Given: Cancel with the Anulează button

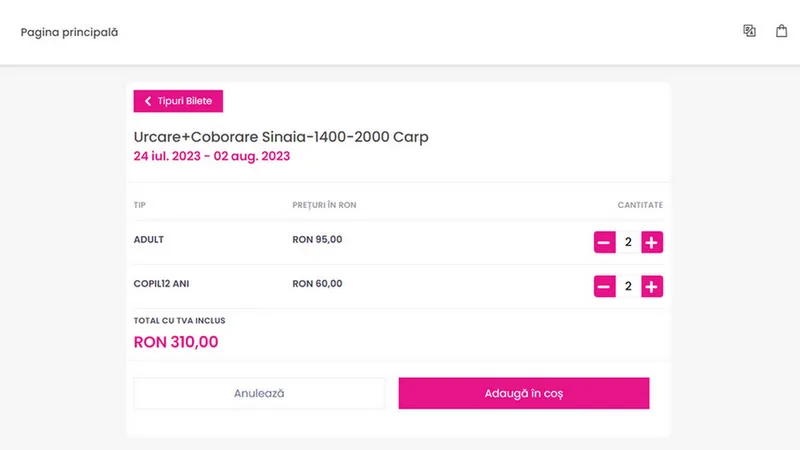Looking at the screenshot, I should pos(259,393).
